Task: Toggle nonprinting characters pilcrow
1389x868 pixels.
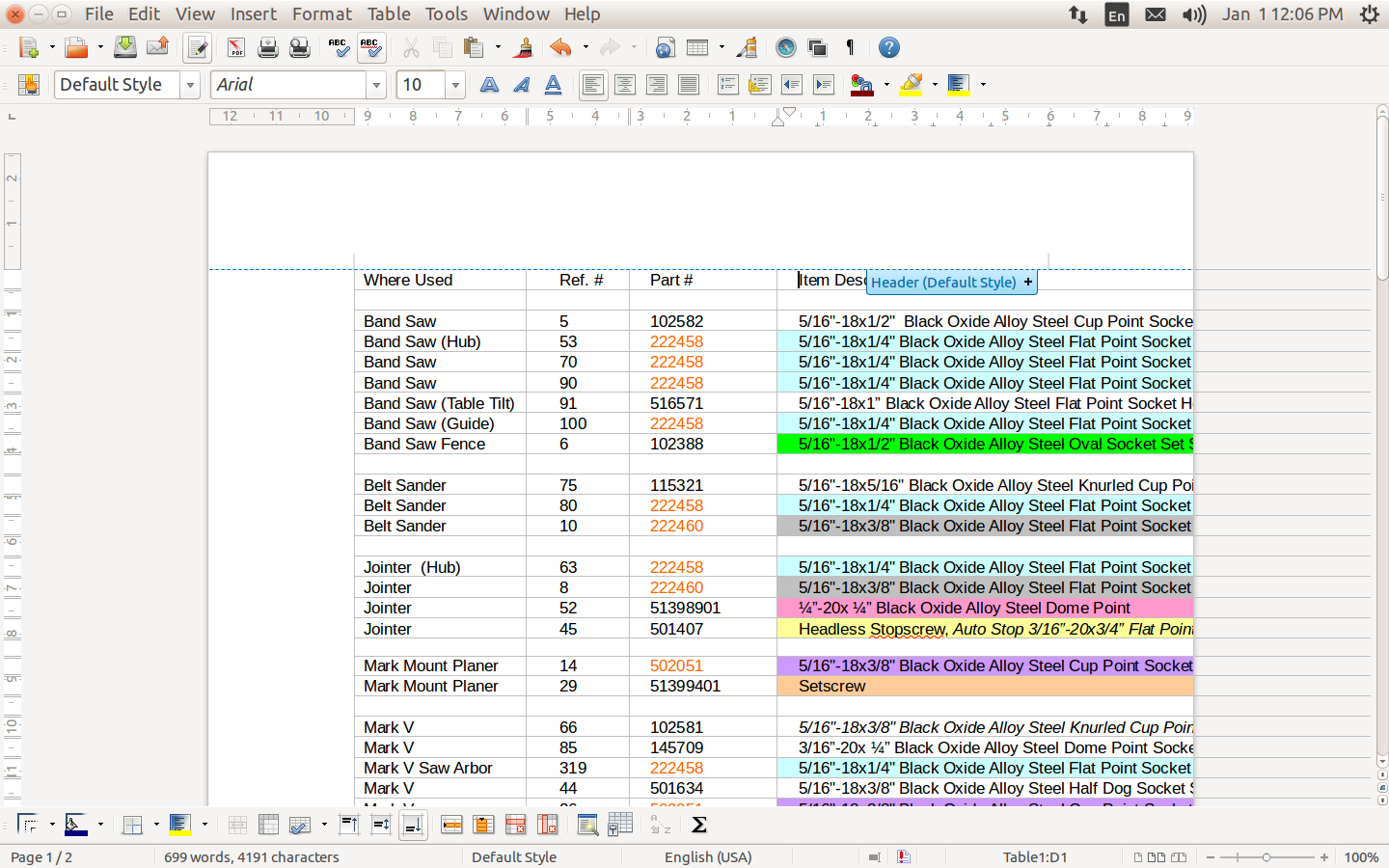Action: [x=850, y=47]
